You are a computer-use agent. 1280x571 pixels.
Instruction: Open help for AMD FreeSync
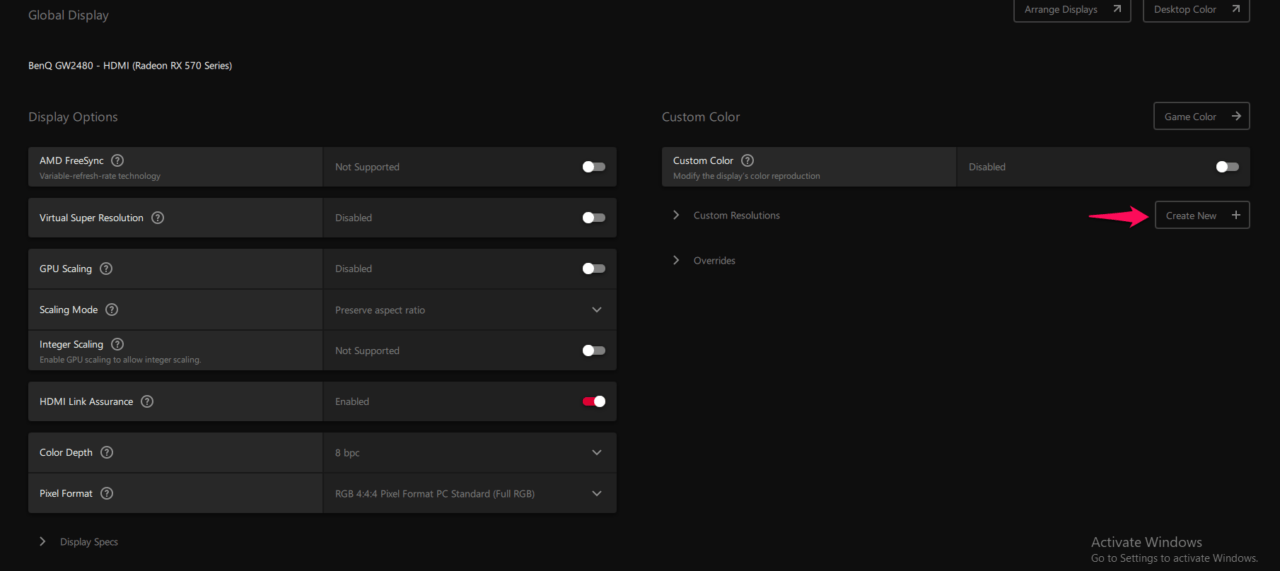(118, 160)
